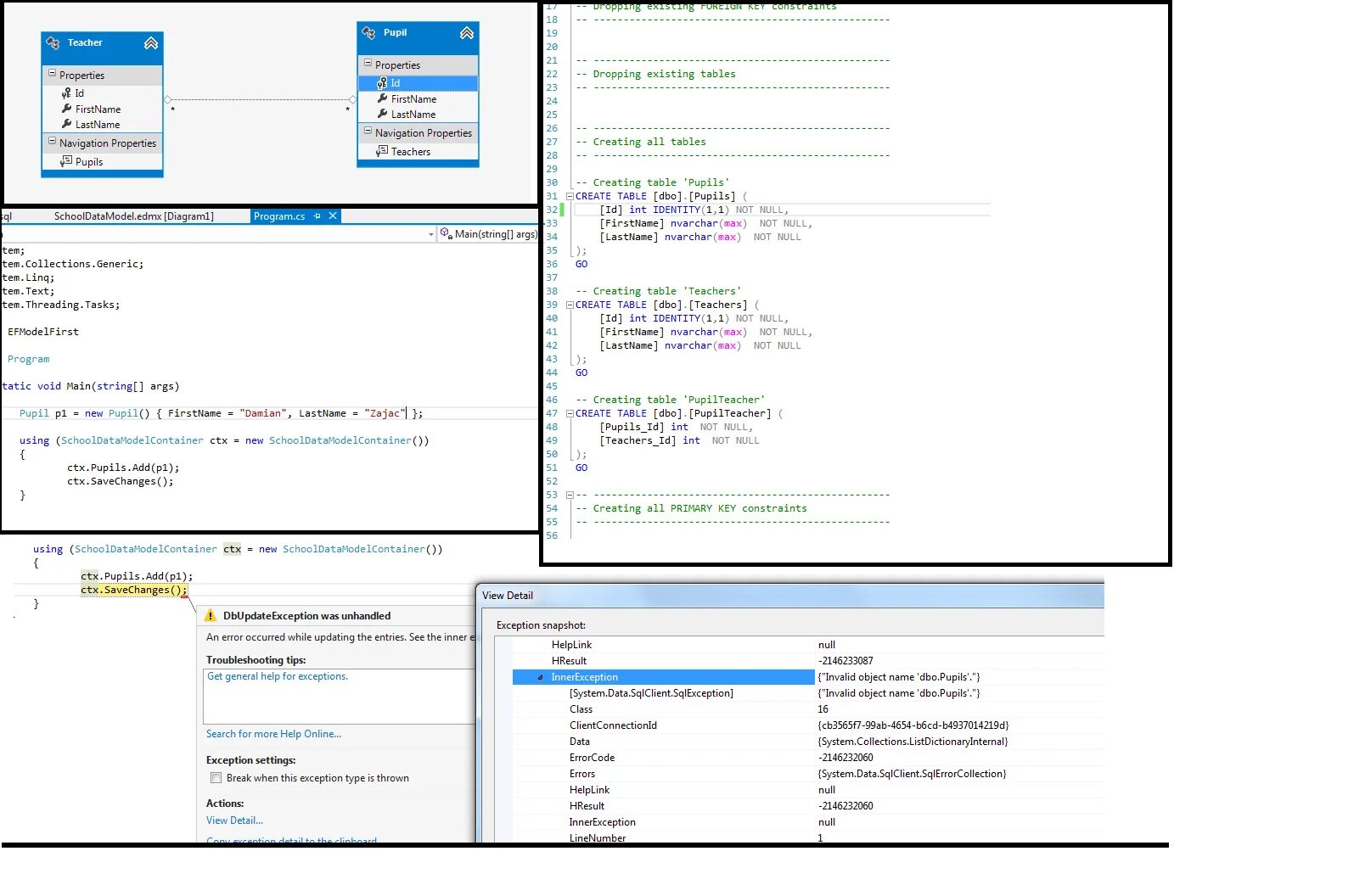Select the Teacher entity title
This screenshot has height=896, width=1365.
pyautogui.click(x=85, y=42)
